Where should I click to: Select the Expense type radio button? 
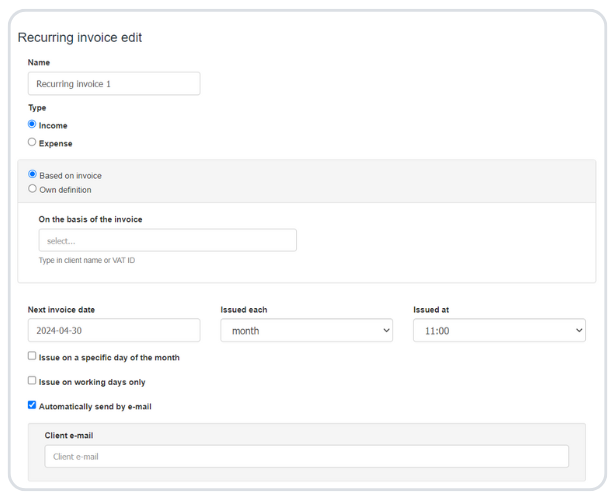[x=32, y=143]
